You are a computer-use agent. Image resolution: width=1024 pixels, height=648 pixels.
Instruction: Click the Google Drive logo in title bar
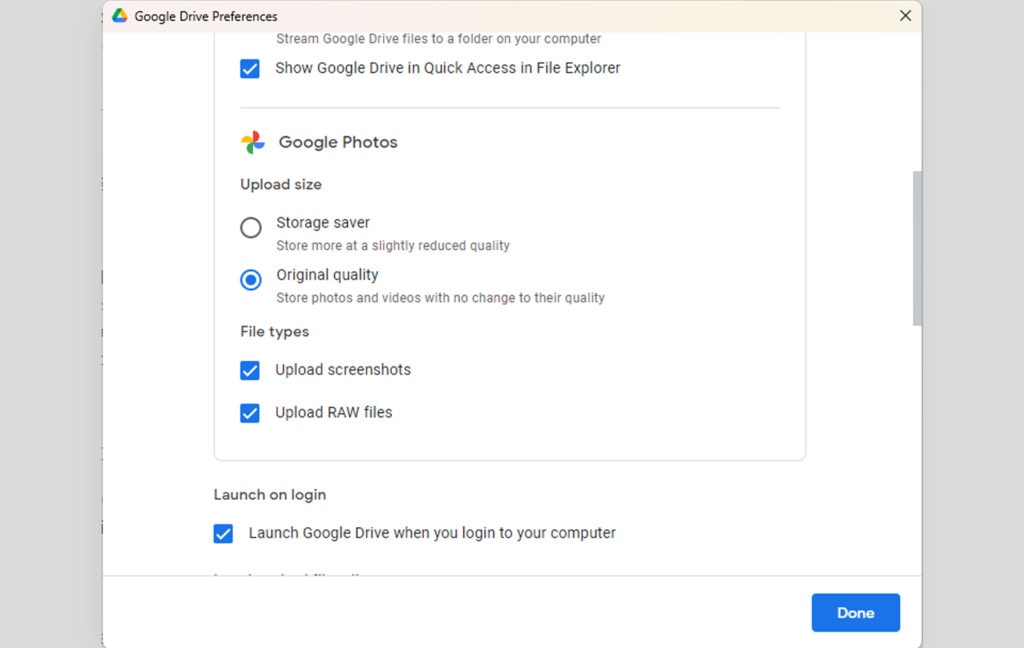(120, 15)
